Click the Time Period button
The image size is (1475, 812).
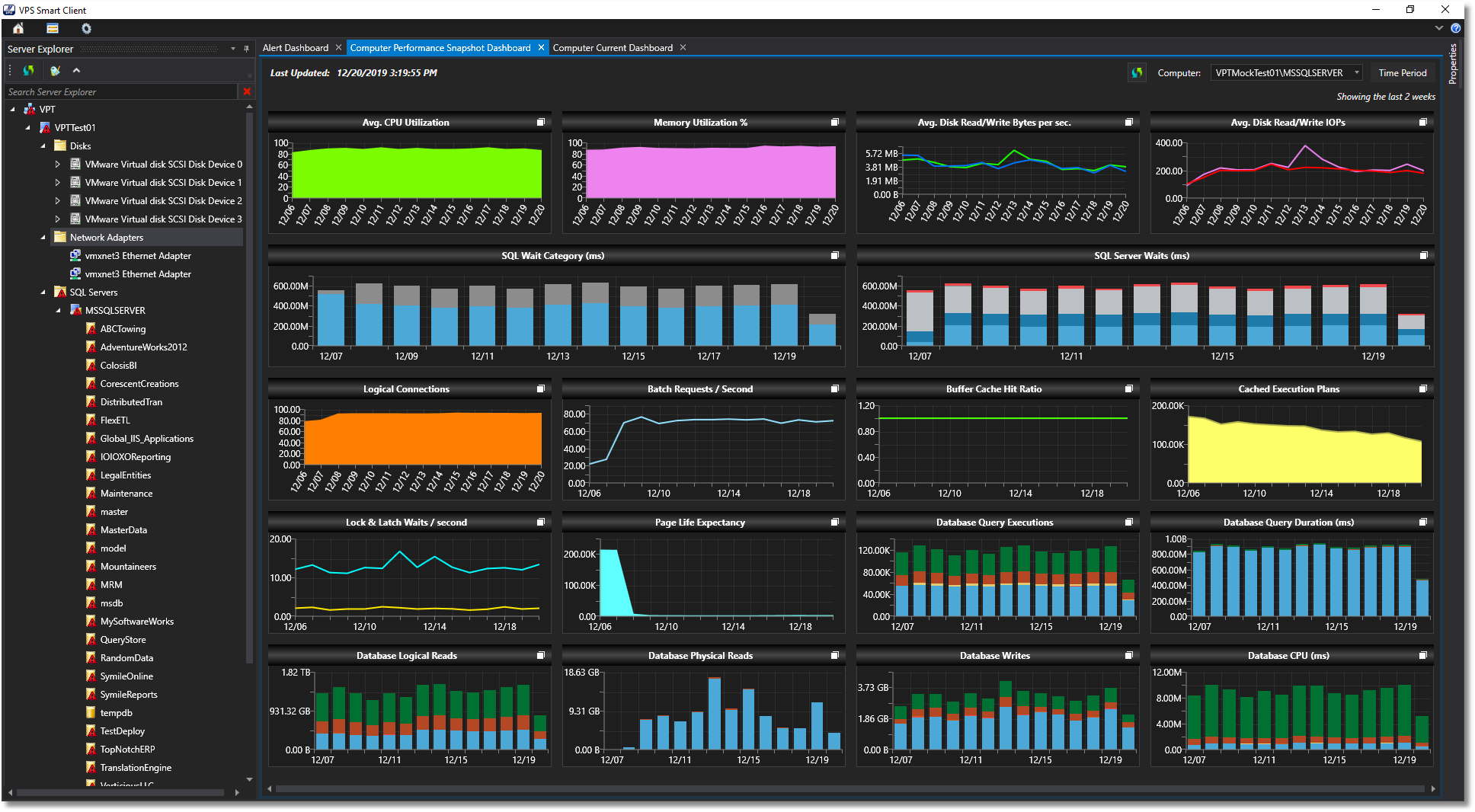pyautogui.click(x=1403, y=72)
